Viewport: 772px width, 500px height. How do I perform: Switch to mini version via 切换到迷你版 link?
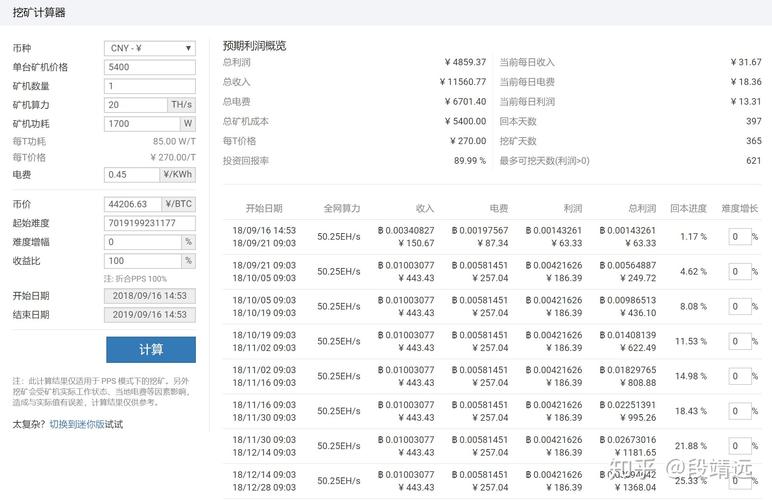coord(77,424)
